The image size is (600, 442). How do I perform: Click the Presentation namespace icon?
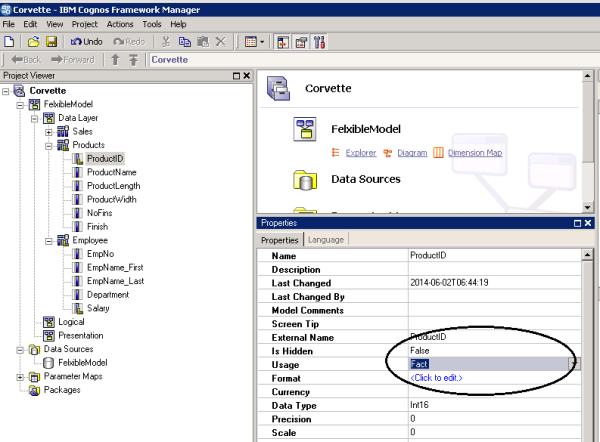point(49,336)
